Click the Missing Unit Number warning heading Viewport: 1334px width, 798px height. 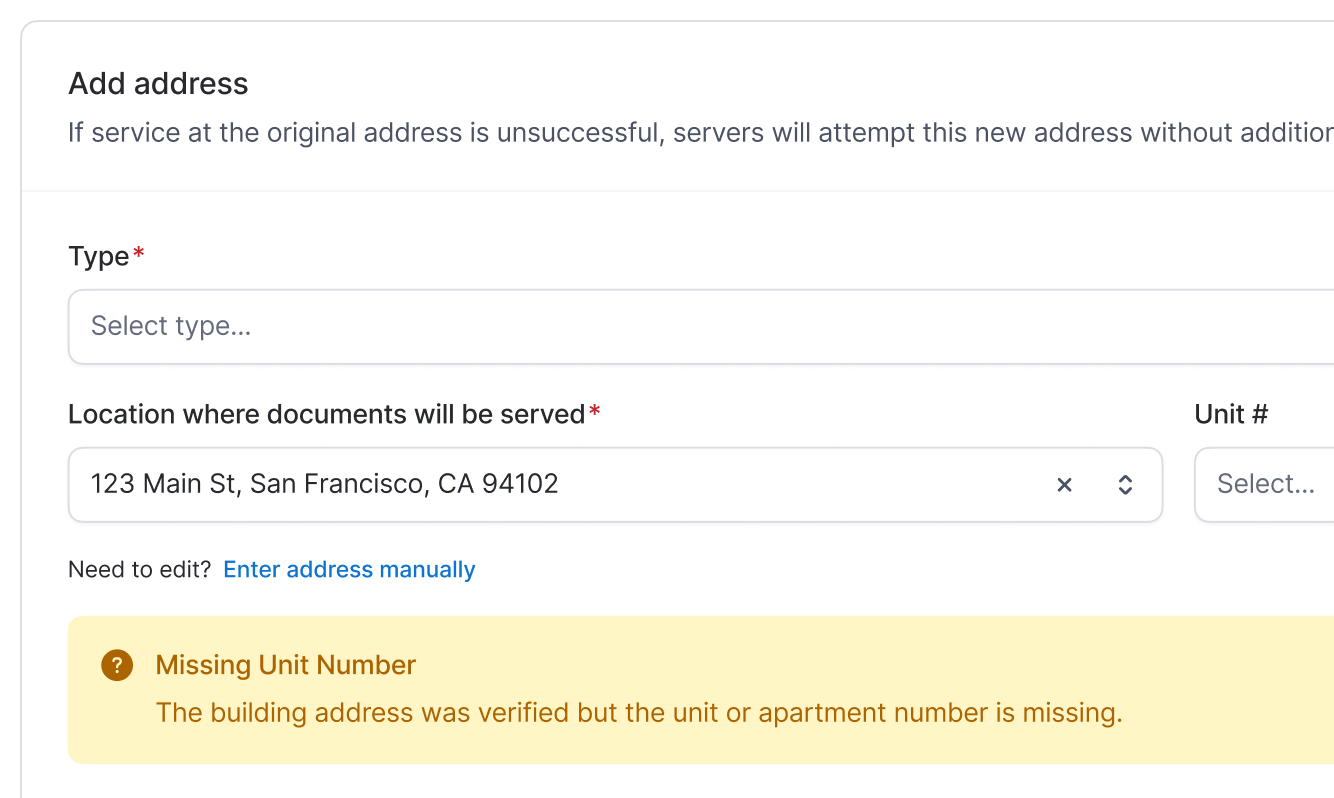(x=285, y=664)
